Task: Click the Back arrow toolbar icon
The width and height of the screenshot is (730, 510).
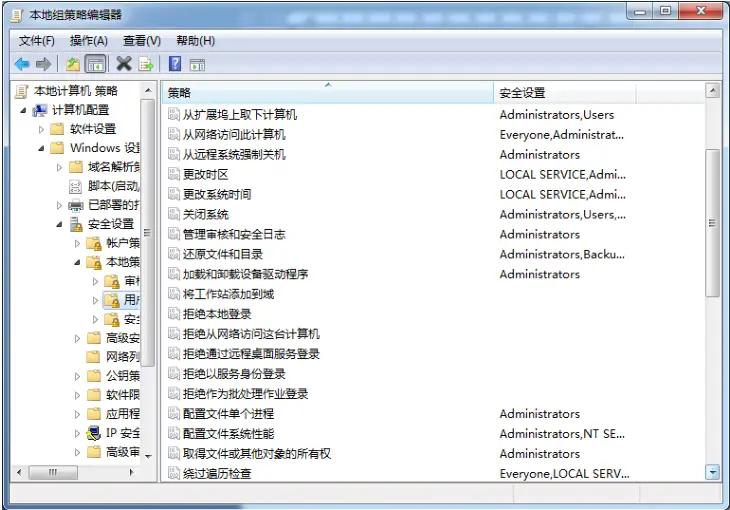Action: pos(22,64)
